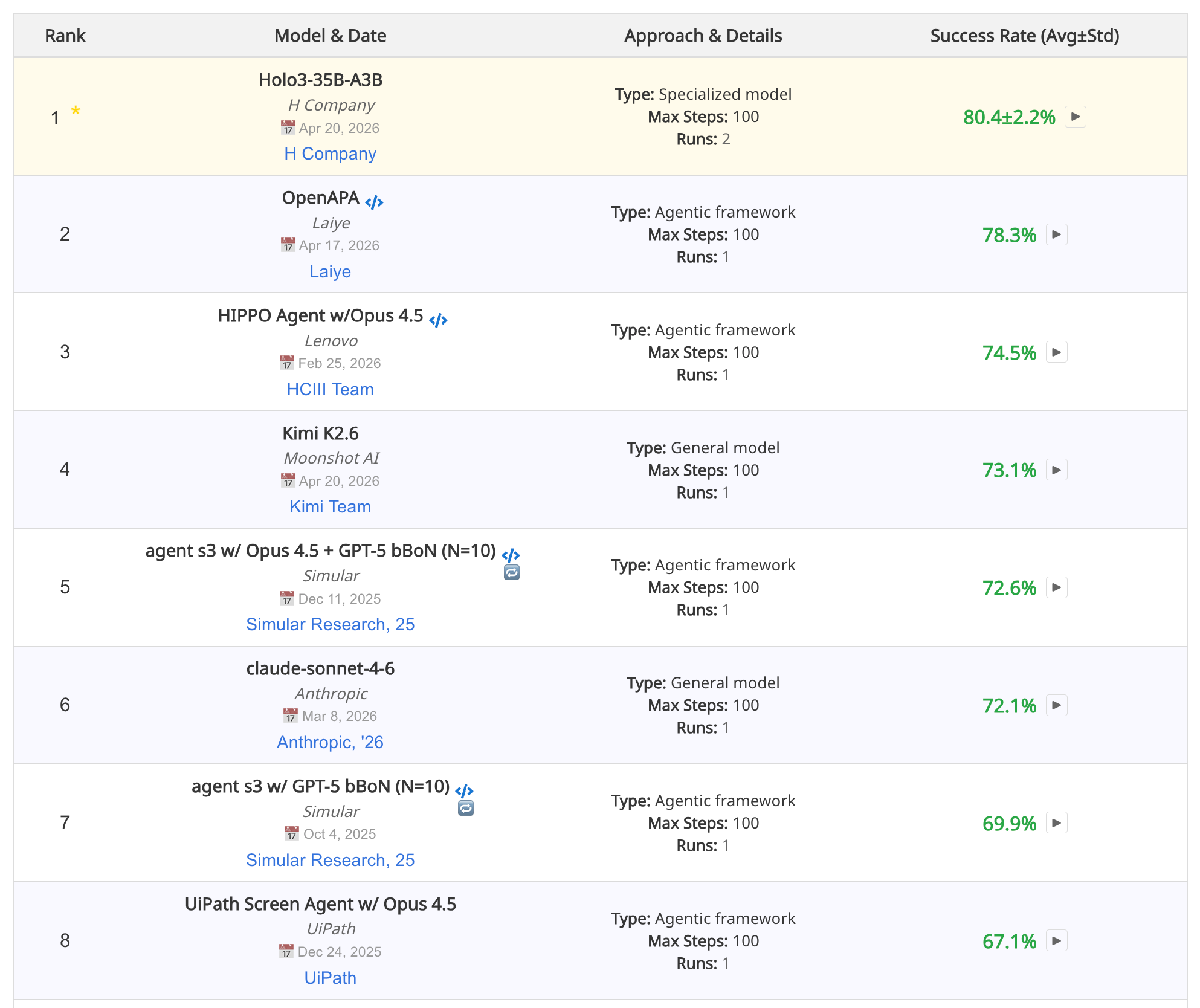Screen dimensions: 1200x1008
Task: Sort by Success Rate column header
Action: 1024,36
